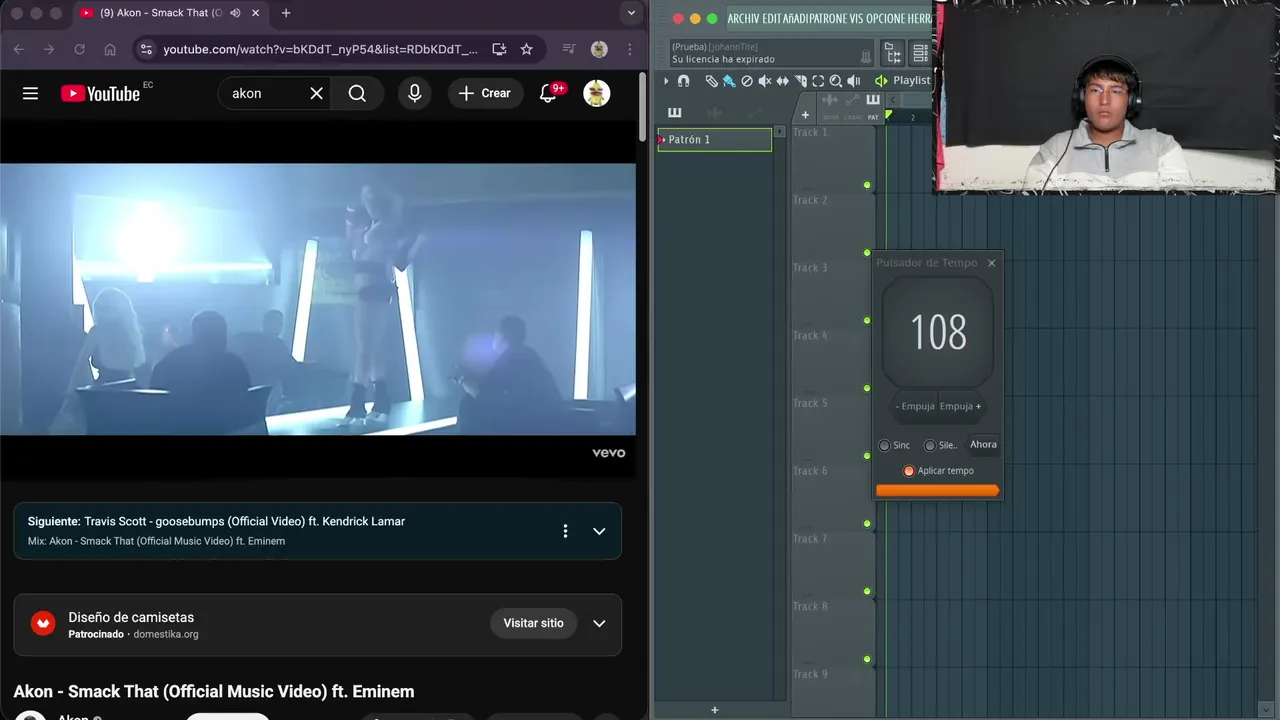The image size is (1280, 720).
Task: Click the hint panel metronome icon
Action: 866,56
